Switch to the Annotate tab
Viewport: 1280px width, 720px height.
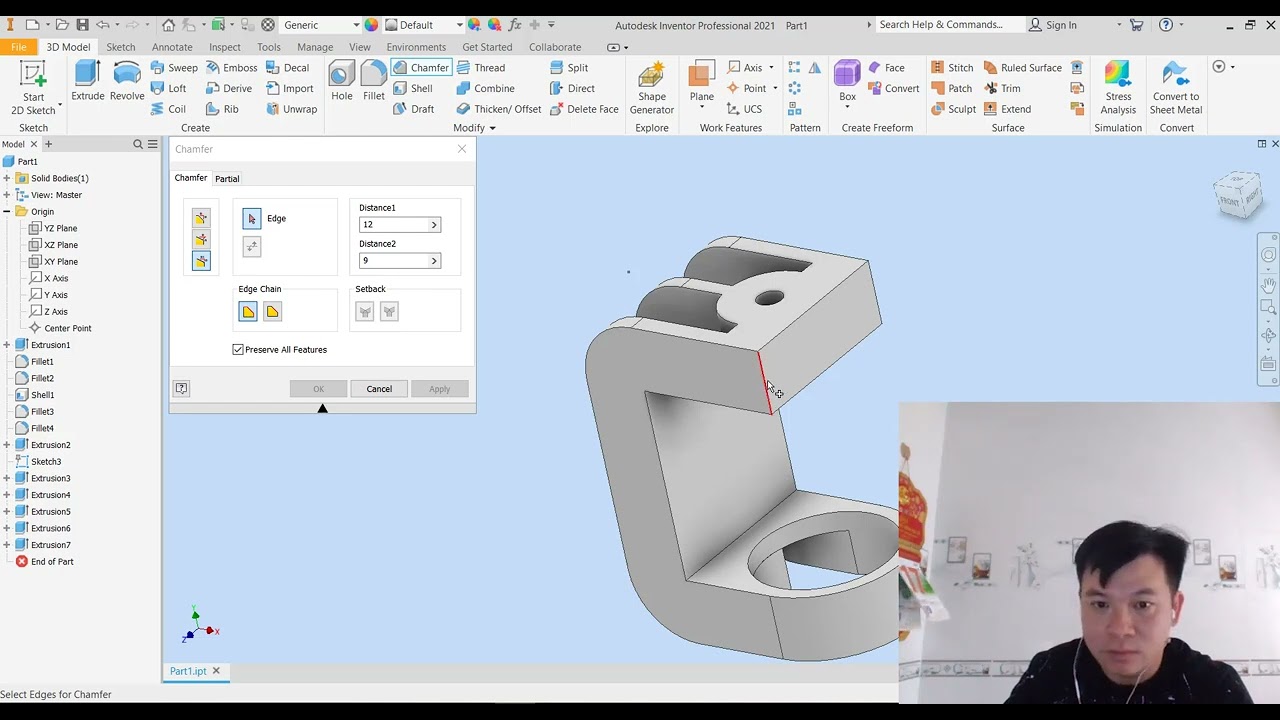(172, 47)
